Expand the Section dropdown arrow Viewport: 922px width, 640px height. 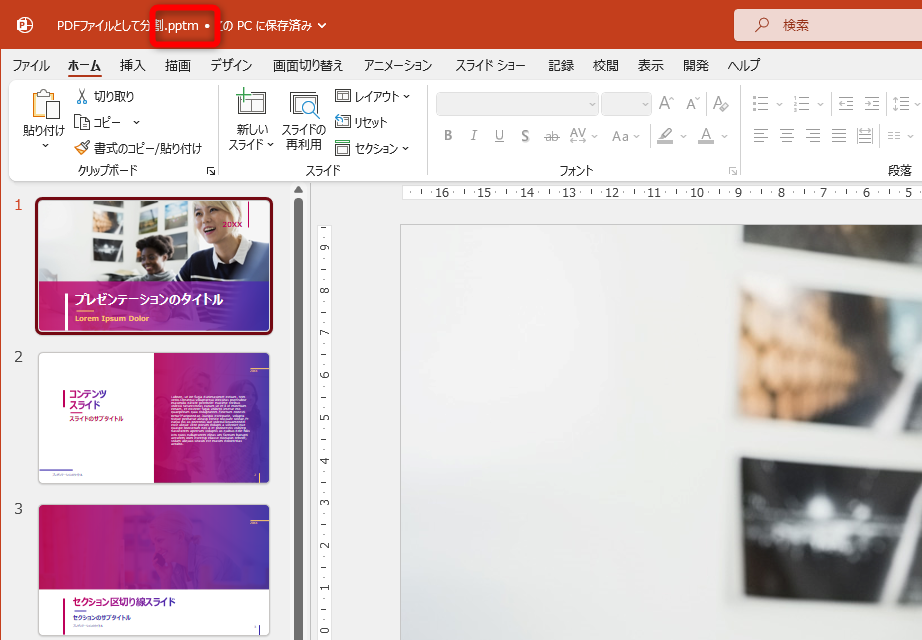[x=406, y=148]
